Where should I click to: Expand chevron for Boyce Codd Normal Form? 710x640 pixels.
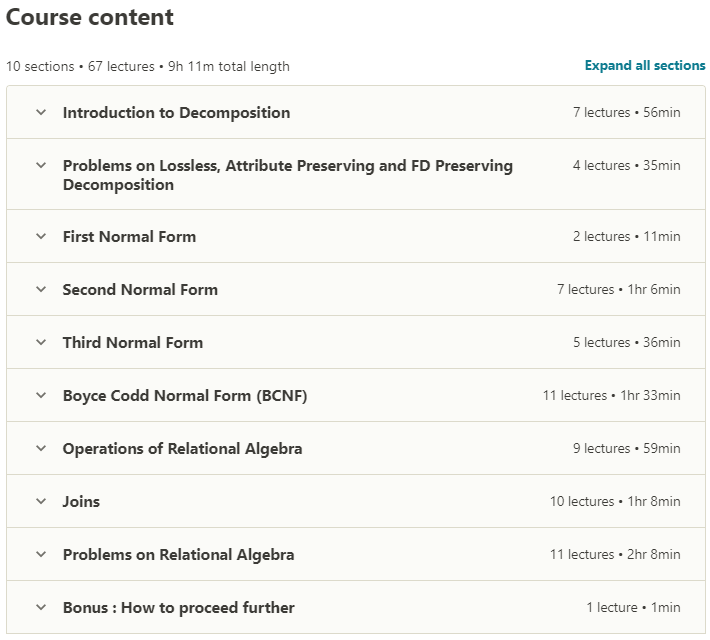[41, 395]
